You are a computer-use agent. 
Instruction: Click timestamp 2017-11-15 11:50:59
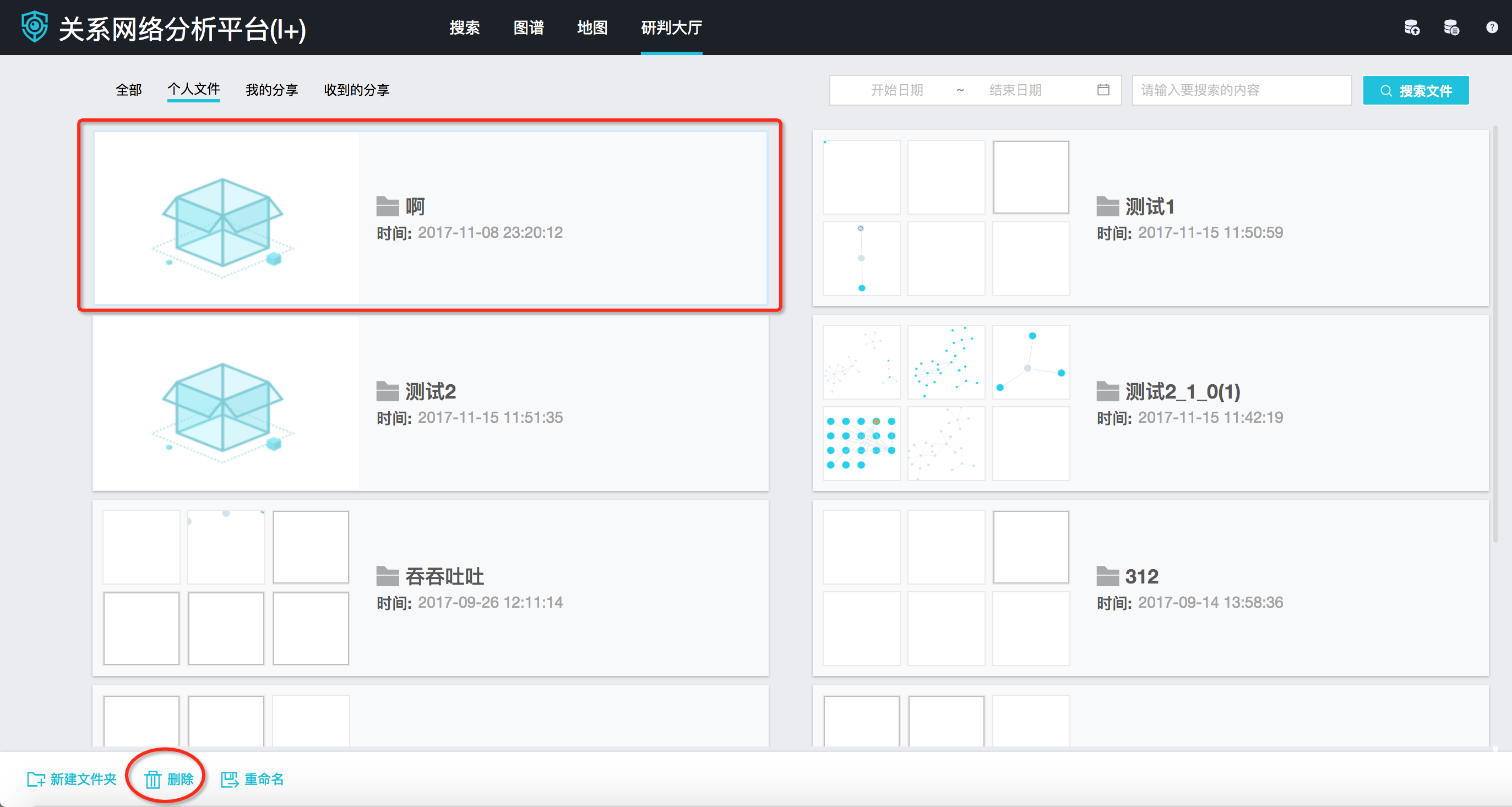point(1210,232)
